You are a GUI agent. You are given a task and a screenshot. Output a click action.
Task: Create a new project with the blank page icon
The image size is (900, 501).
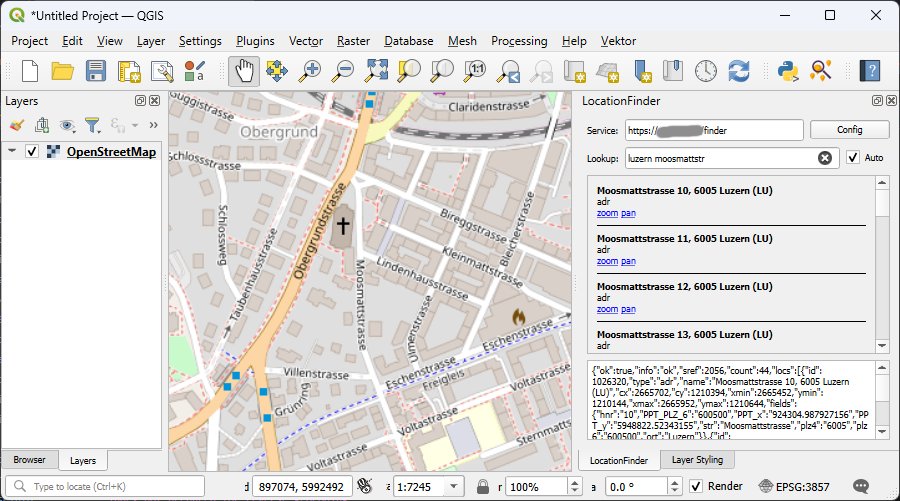pos(30,71)
